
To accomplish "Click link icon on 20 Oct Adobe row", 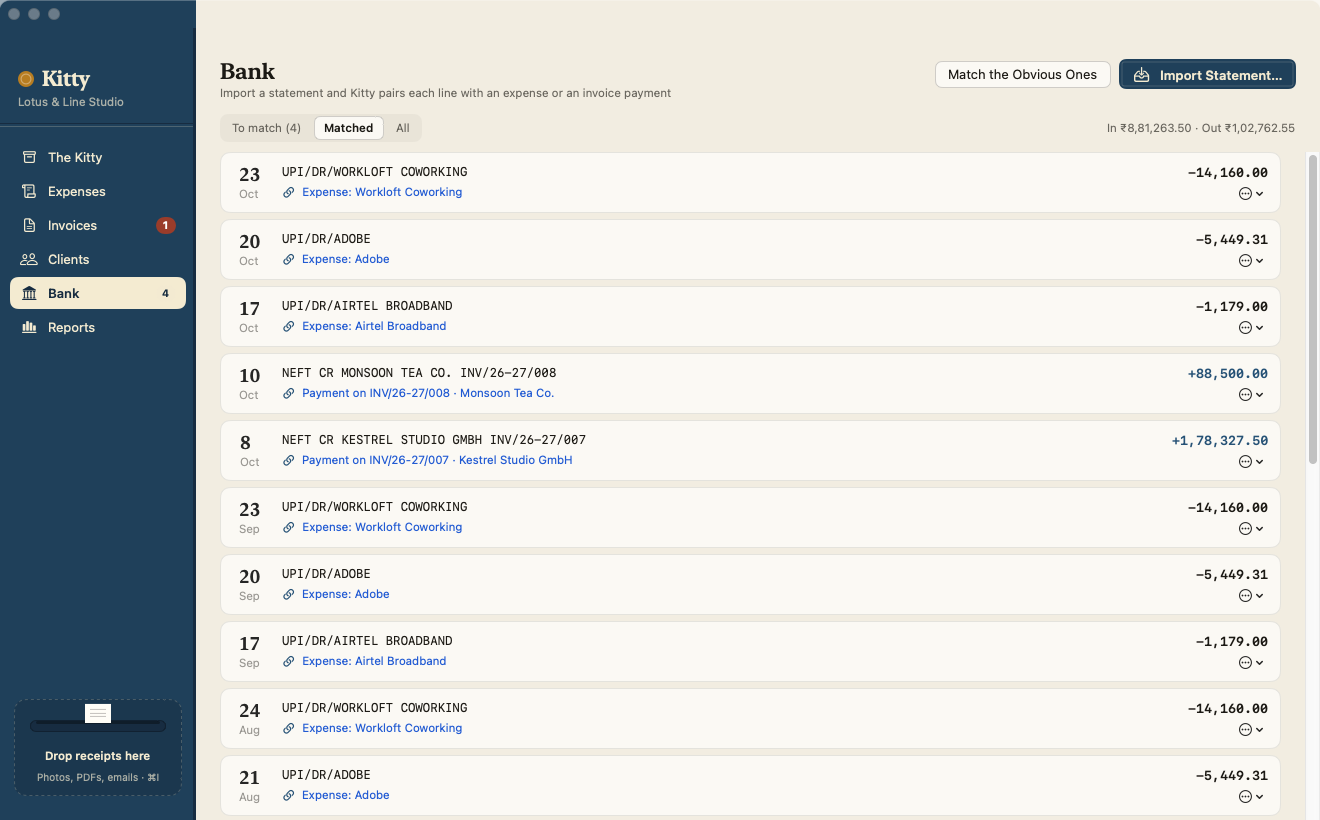I will (289, 259).
